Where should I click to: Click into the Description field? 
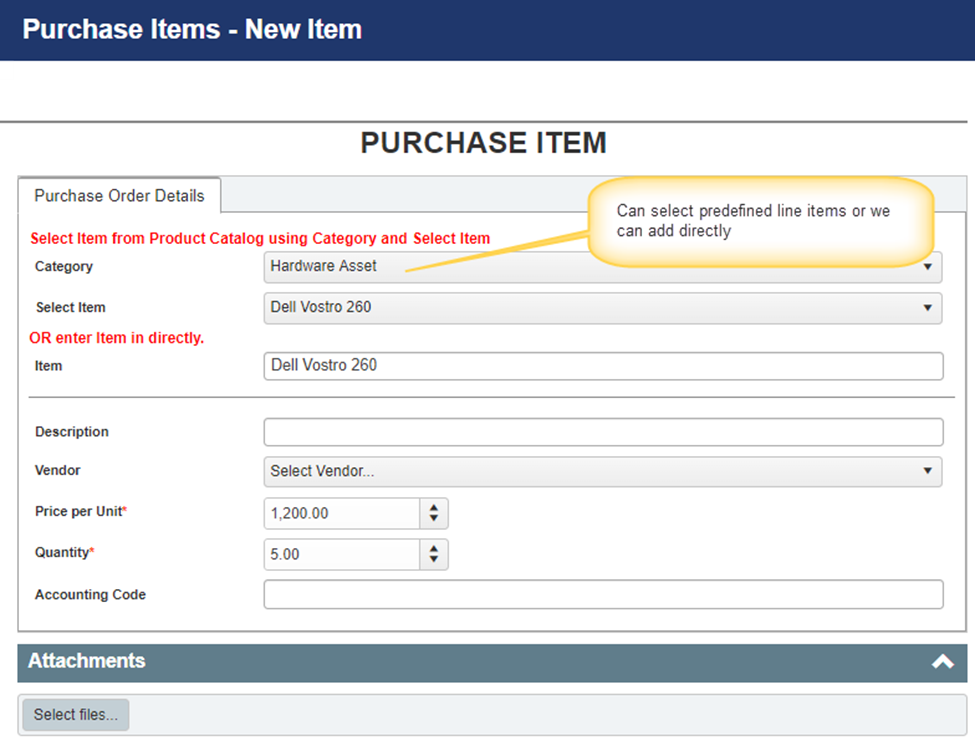pyautogui.click(x=602, y=432)
